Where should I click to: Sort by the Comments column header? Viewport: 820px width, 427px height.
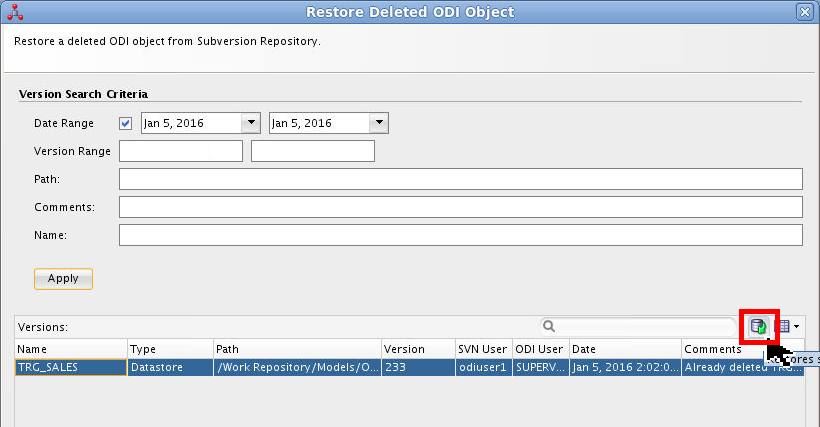tap(743, 349)
